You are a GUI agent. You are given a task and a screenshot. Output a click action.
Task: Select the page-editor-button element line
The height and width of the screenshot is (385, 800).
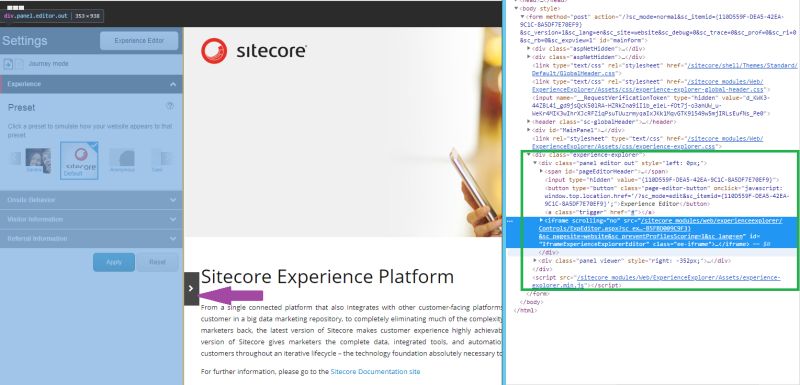[x=666, y=196]
